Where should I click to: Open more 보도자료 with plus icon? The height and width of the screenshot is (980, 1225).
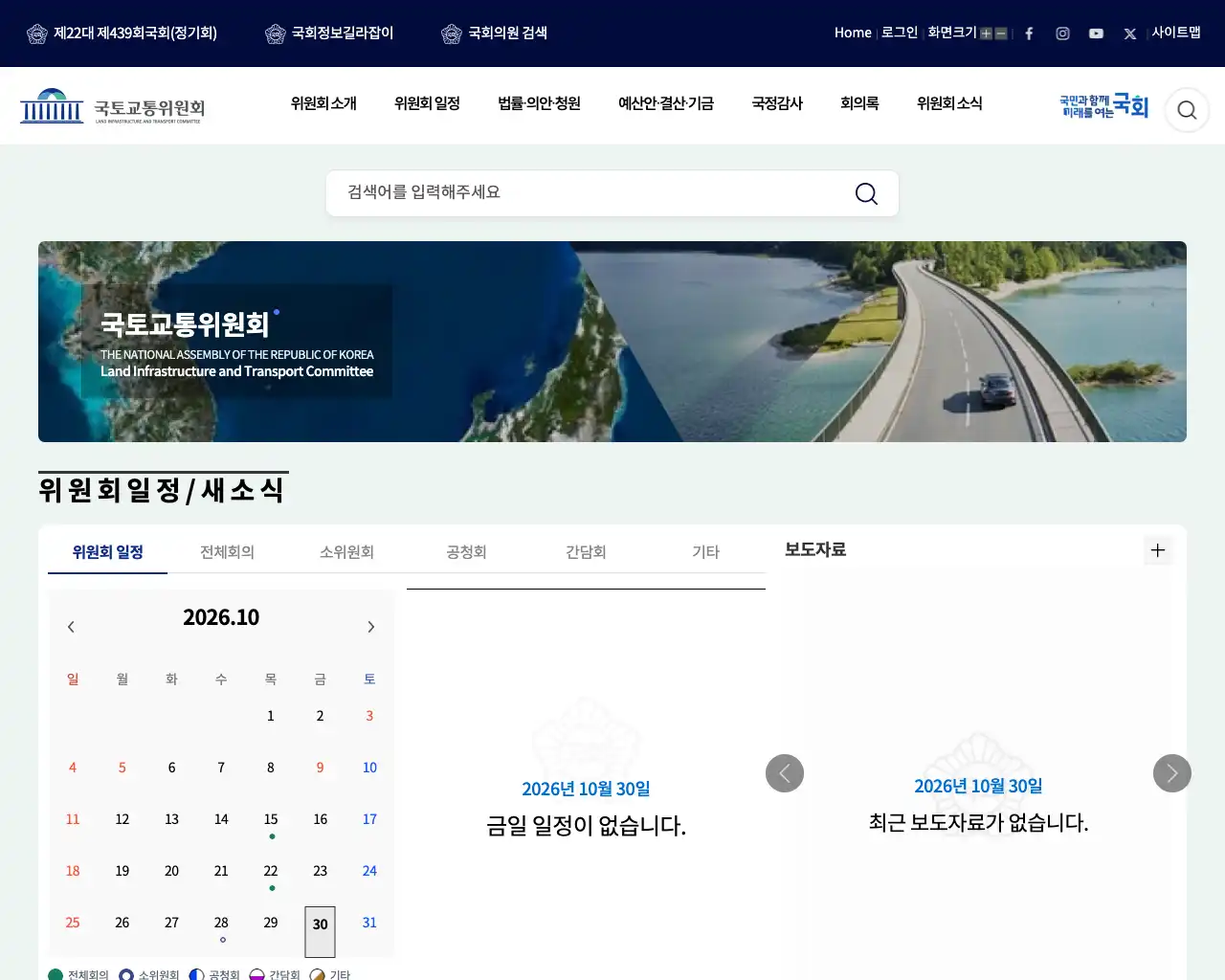(1158, 550)
